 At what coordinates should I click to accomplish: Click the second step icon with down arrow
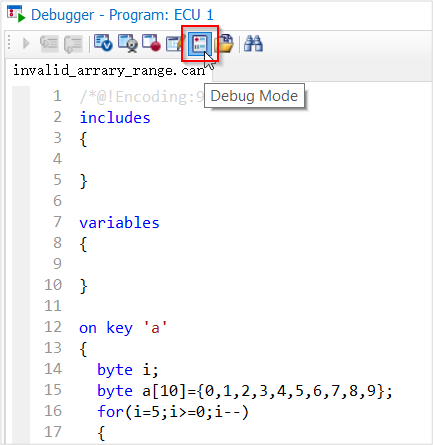tap(73, 44)
